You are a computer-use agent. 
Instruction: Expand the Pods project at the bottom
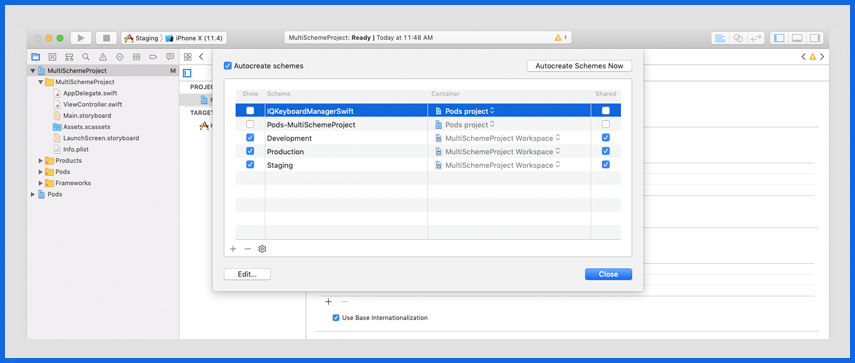click(x=33, y=195)
